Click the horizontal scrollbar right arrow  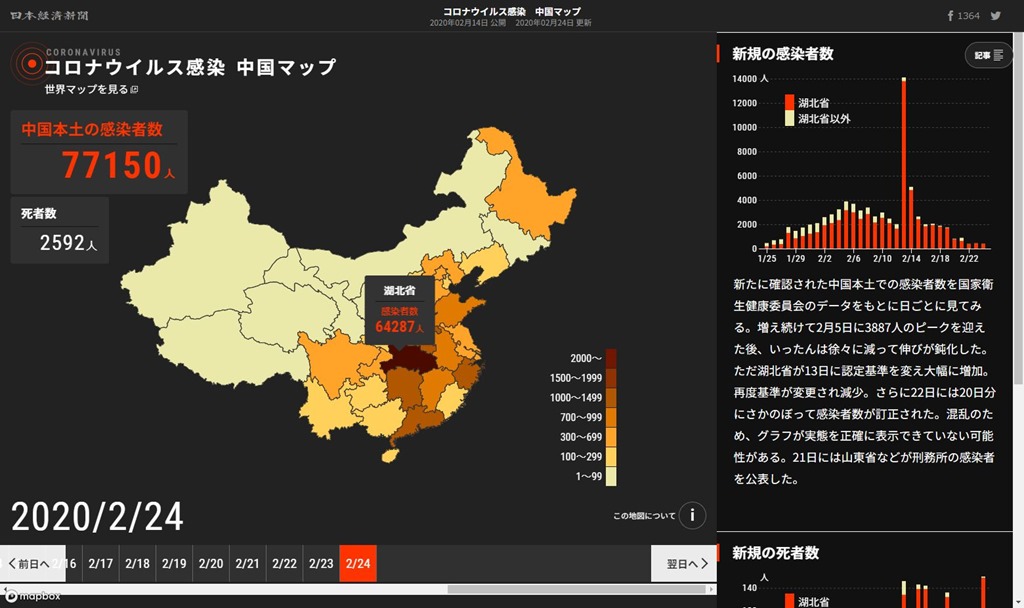click(711, 589)
